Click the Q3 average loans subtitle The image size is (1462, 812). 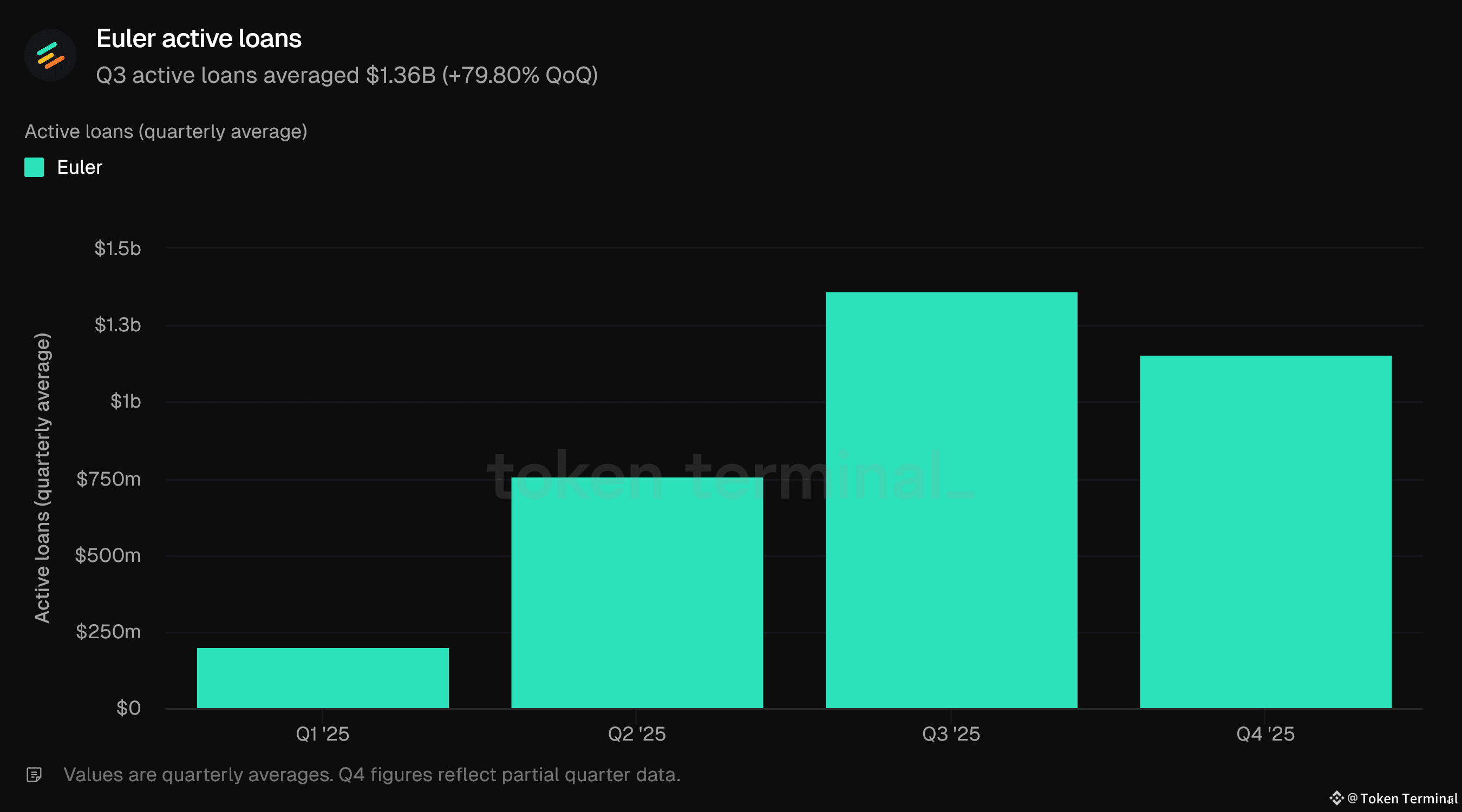[347, 75]
